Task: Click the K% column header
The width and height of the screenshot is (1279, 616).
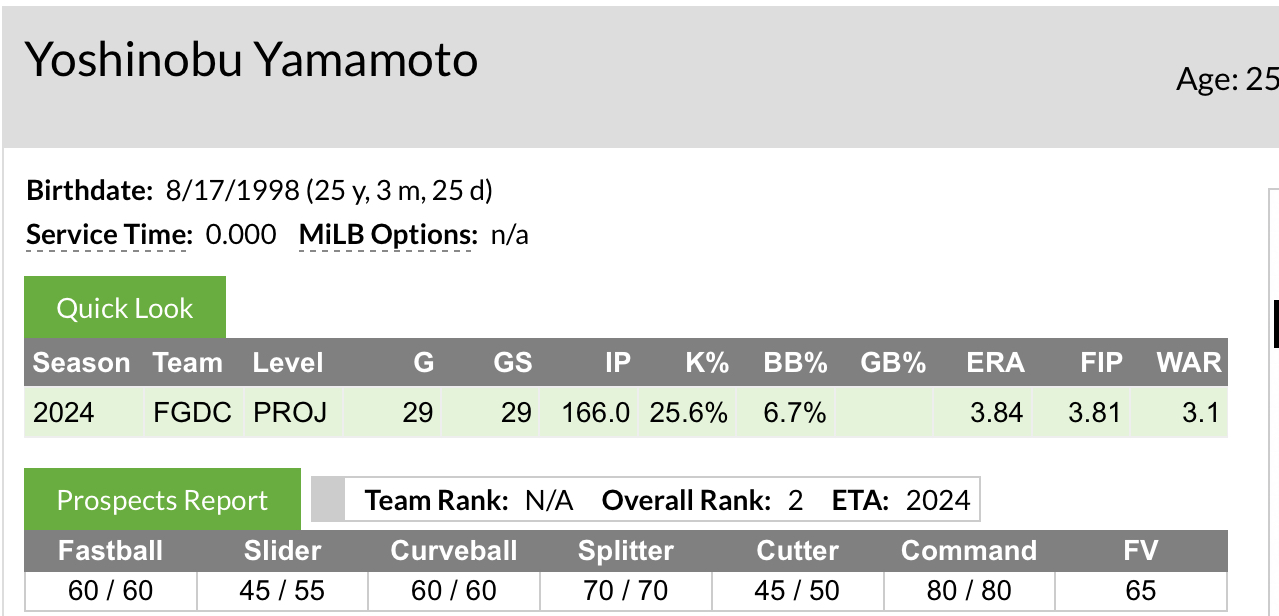Action: coord(707,362)
